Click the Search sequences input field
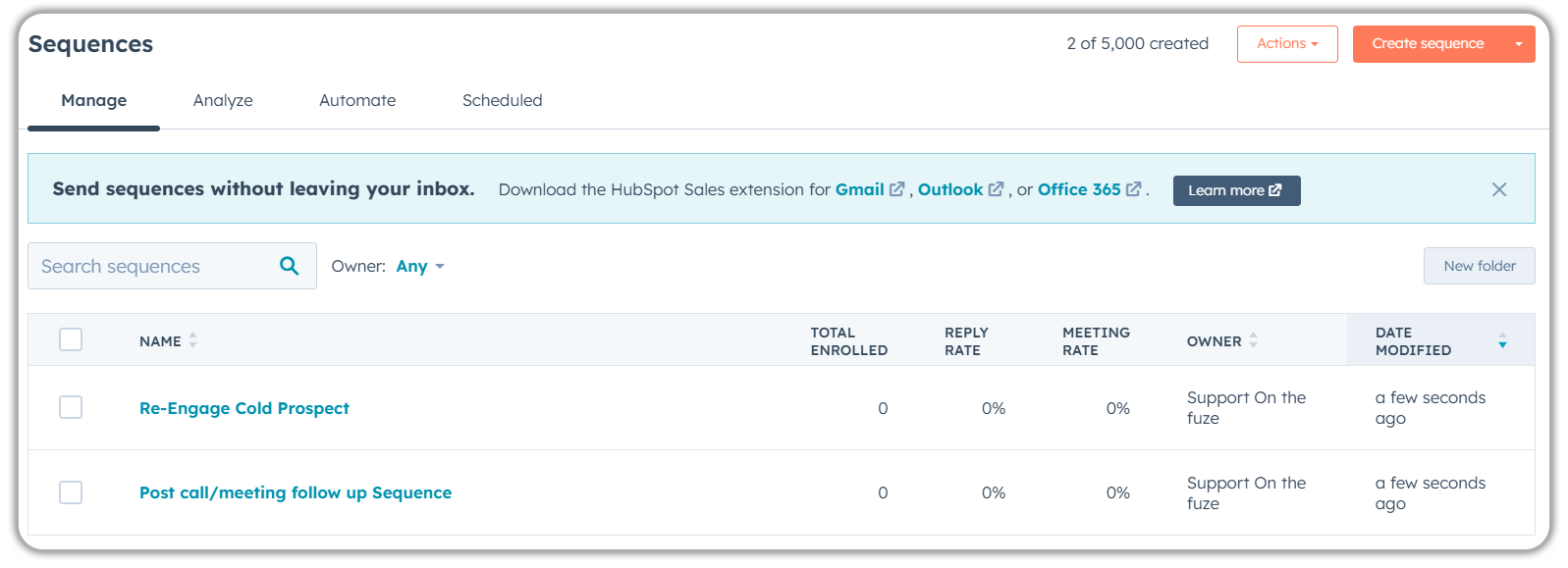This screenshot has height=568, width=1568. [152, 266]
